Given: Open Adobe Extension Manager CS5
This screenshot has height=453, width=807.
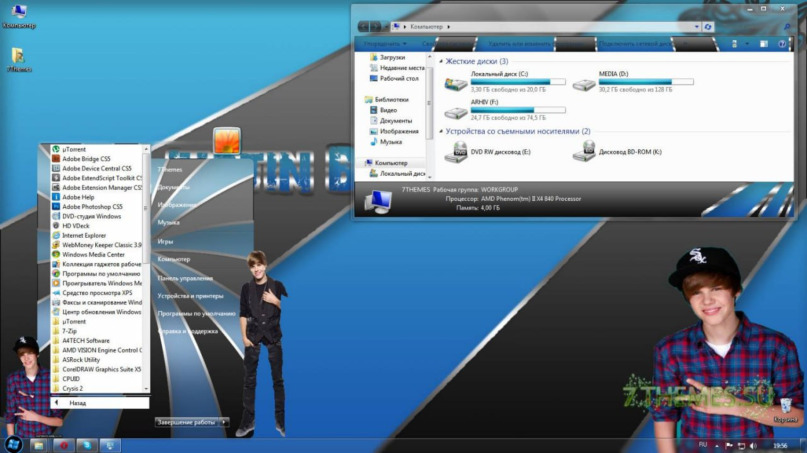Looking at the screenshot, I should [x=97, y=188].
